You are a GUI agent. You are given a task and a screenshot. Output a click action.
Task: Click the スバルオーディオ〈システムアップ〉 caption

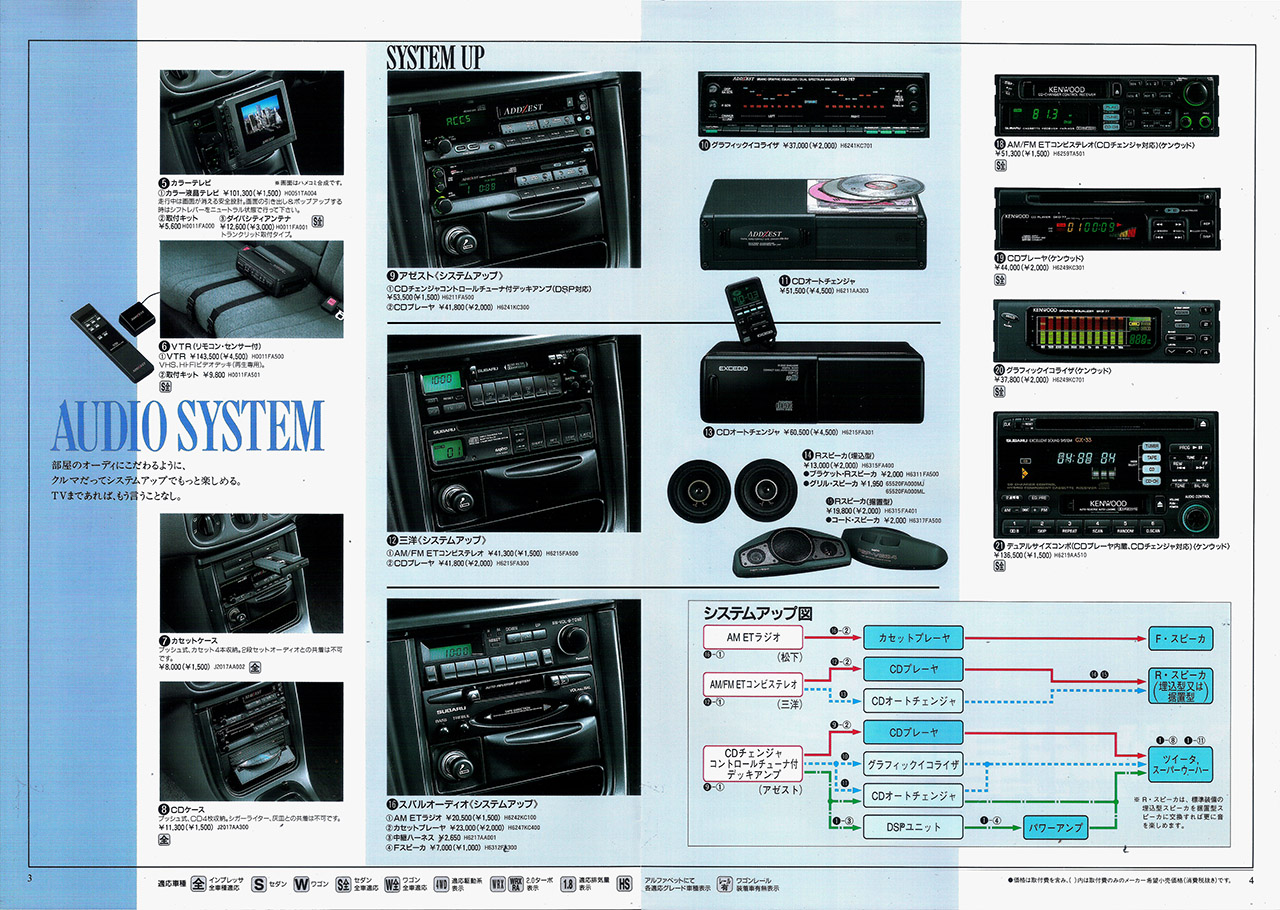pos(463,804)
